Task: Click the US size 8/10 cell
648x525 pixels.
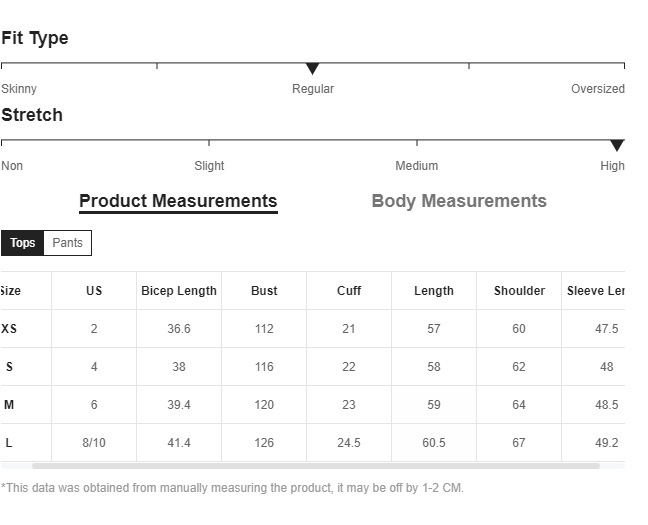Action: [94, 443]
